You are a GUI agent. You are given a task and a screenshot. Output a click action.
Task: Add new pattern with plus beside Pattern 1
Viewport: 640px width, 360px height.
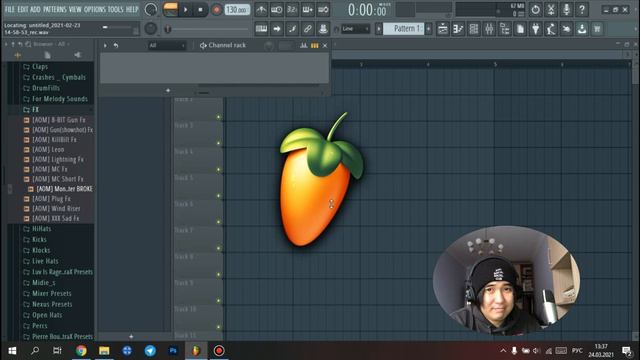point(429,29)
